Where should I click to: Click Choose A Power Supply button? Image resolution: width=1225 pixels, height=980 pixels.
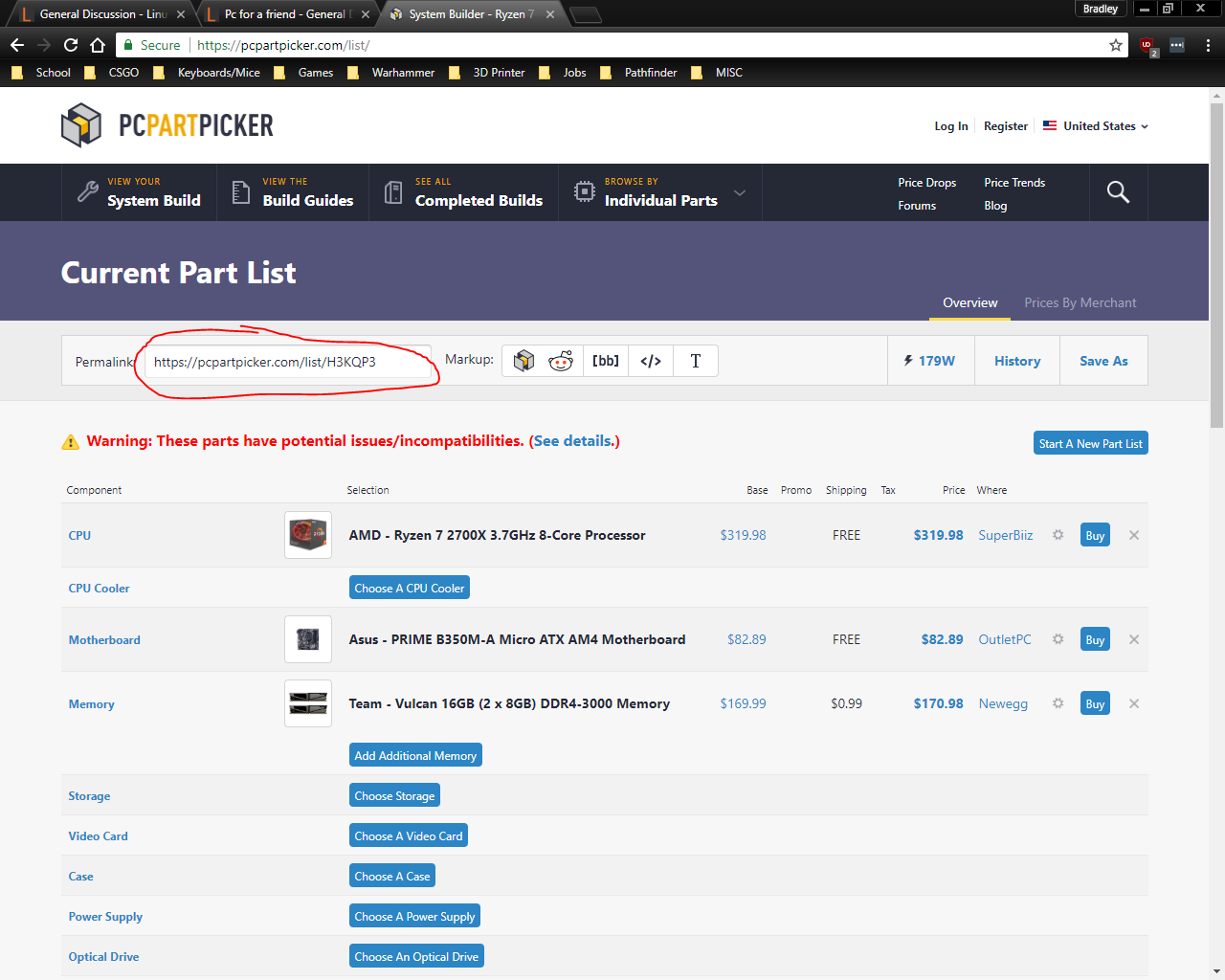pos(414,916)
